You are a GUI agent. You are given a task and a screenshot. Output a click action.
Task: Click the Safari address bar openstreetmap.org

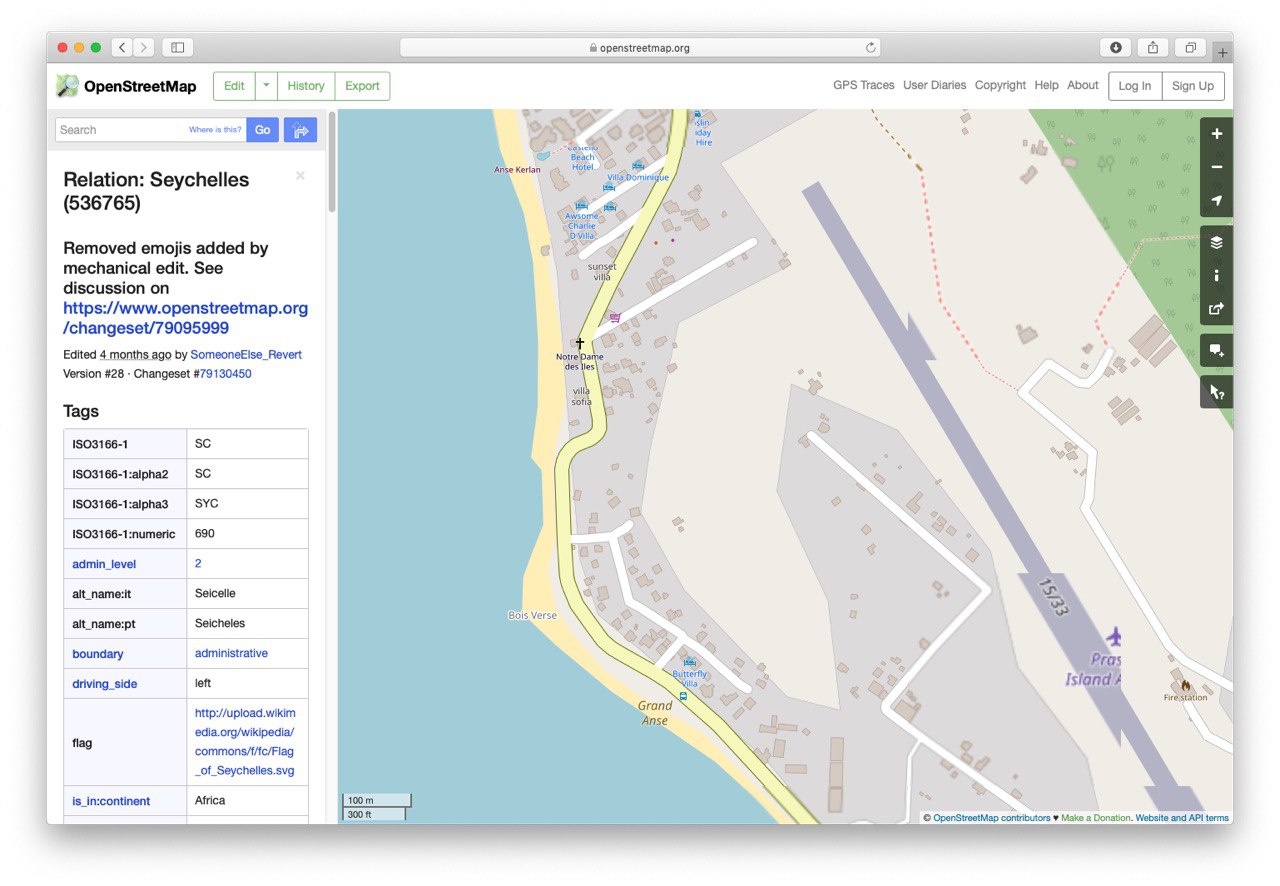640,47
